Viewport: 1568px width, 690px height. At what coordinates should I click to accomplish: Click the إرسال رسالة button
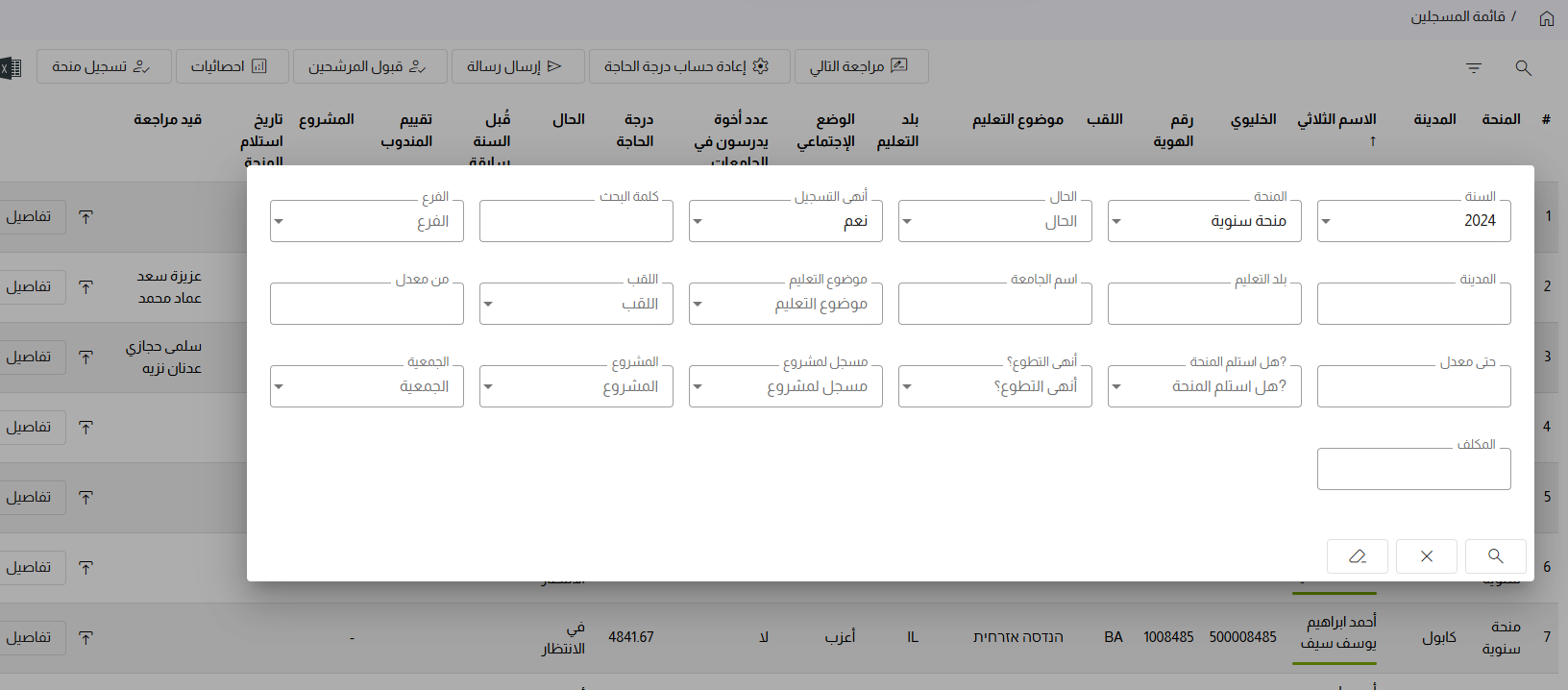click(x=517, y=66)
